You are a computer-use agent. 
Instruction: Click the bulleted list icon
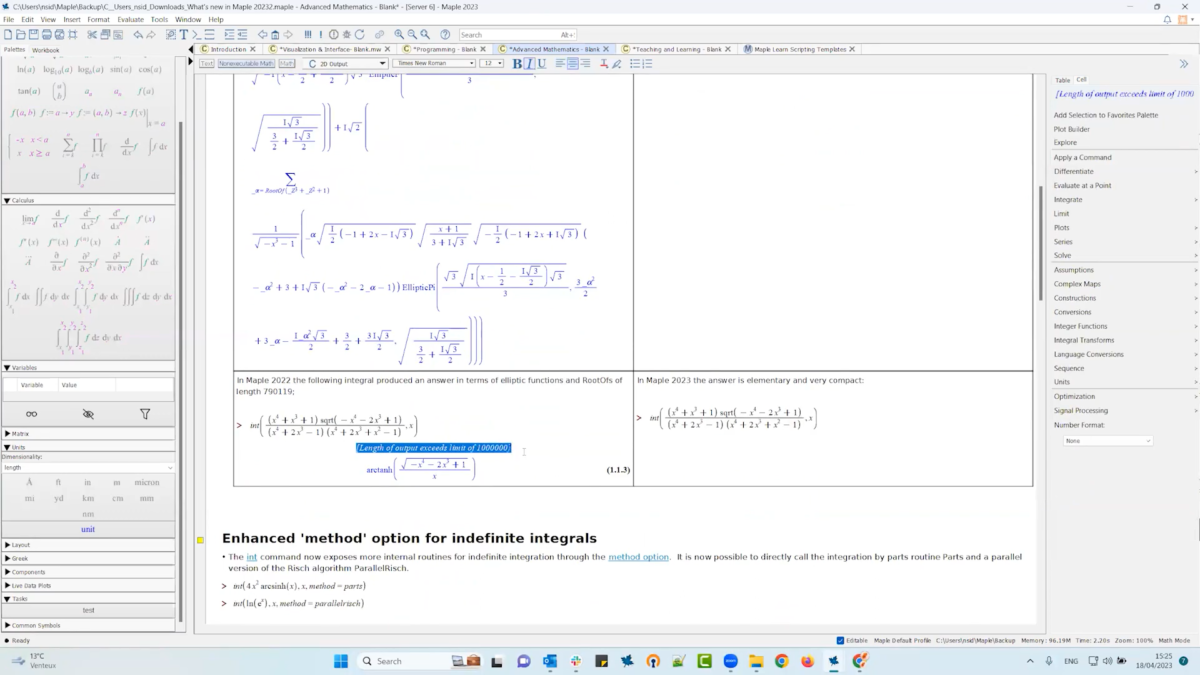click(634, 63)
